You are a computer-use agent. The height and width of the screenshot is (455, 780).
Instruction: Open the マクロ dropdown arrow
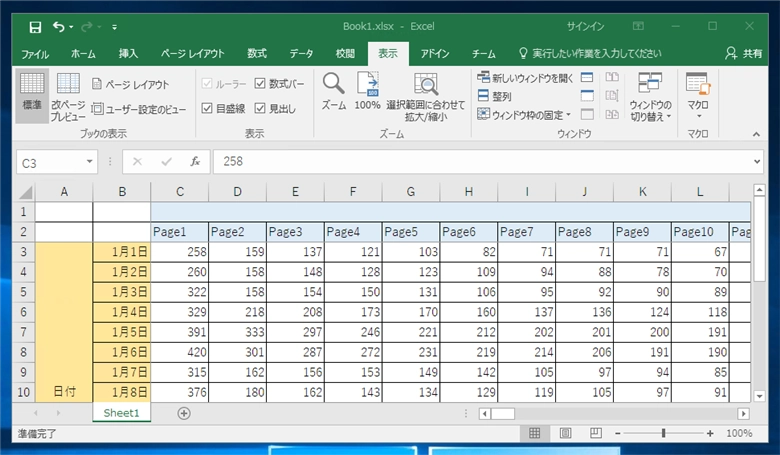coord(698,116)
